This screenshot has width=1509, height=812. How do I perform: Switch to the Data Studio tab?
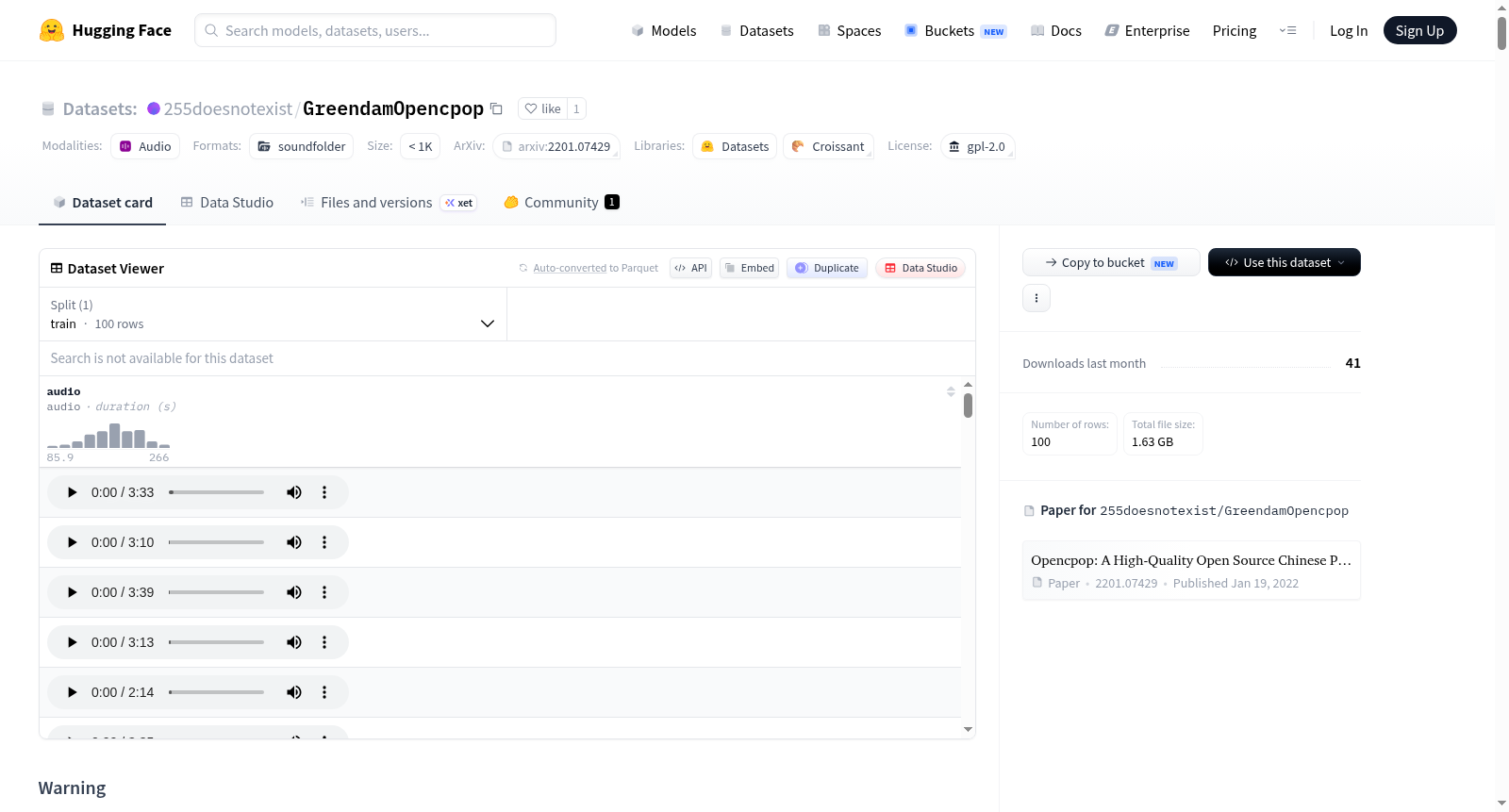click(x=227, y=203)
